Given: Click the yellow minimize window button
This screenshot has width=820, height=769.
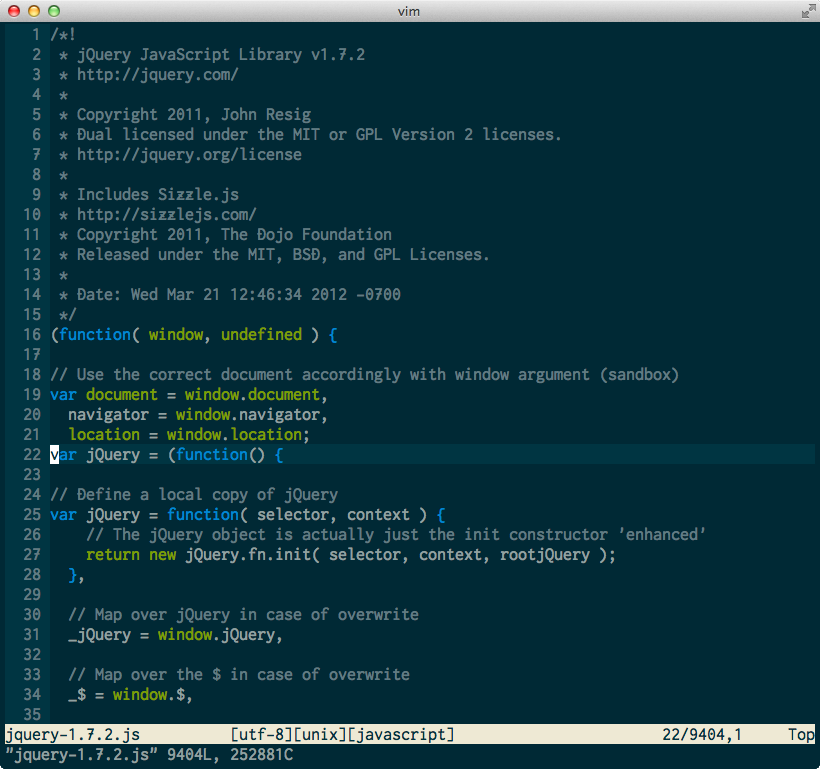Looking at the screenshot, I should click(34, 11).
